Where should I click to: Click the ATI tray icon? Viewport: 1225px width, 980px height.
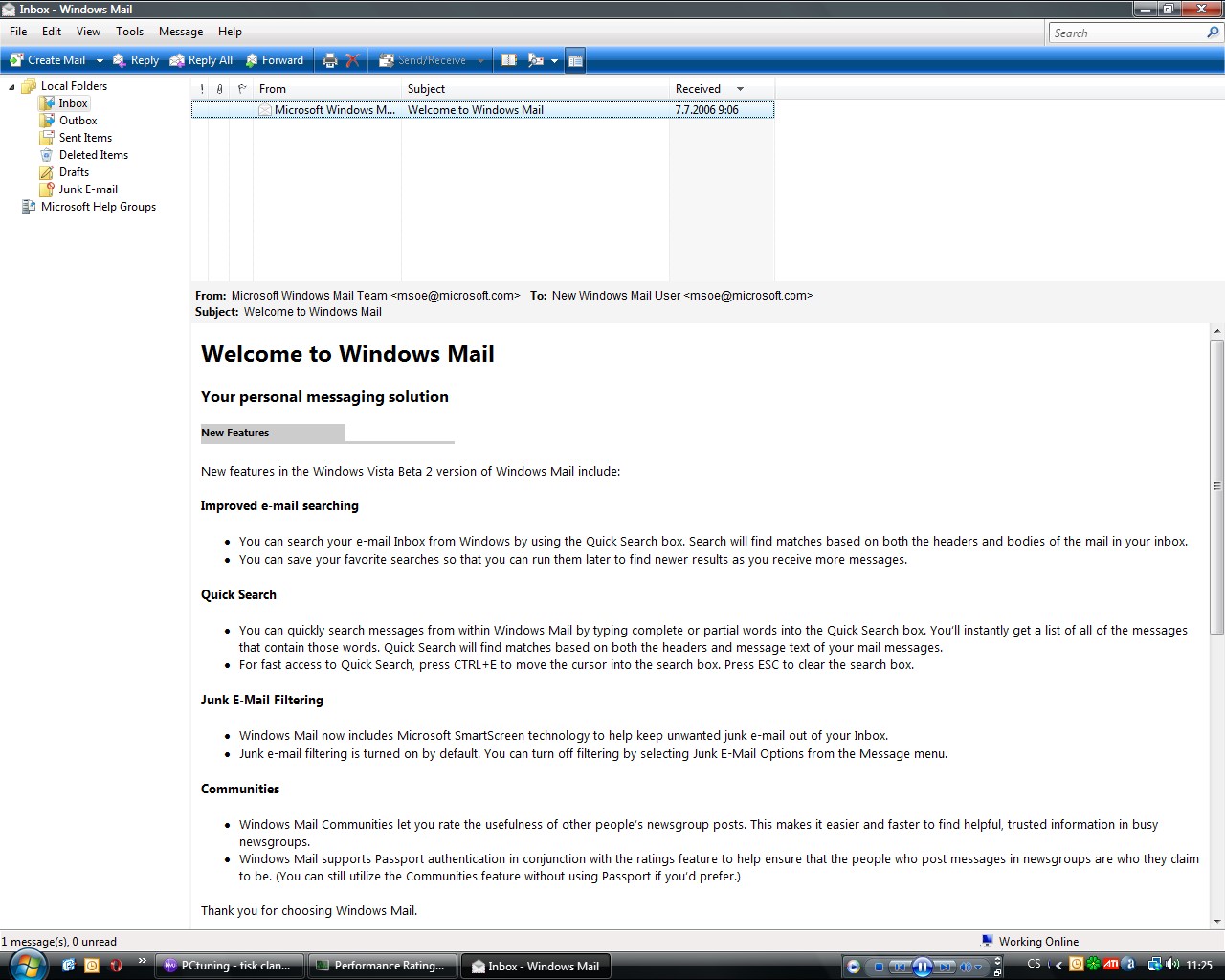1111,964
